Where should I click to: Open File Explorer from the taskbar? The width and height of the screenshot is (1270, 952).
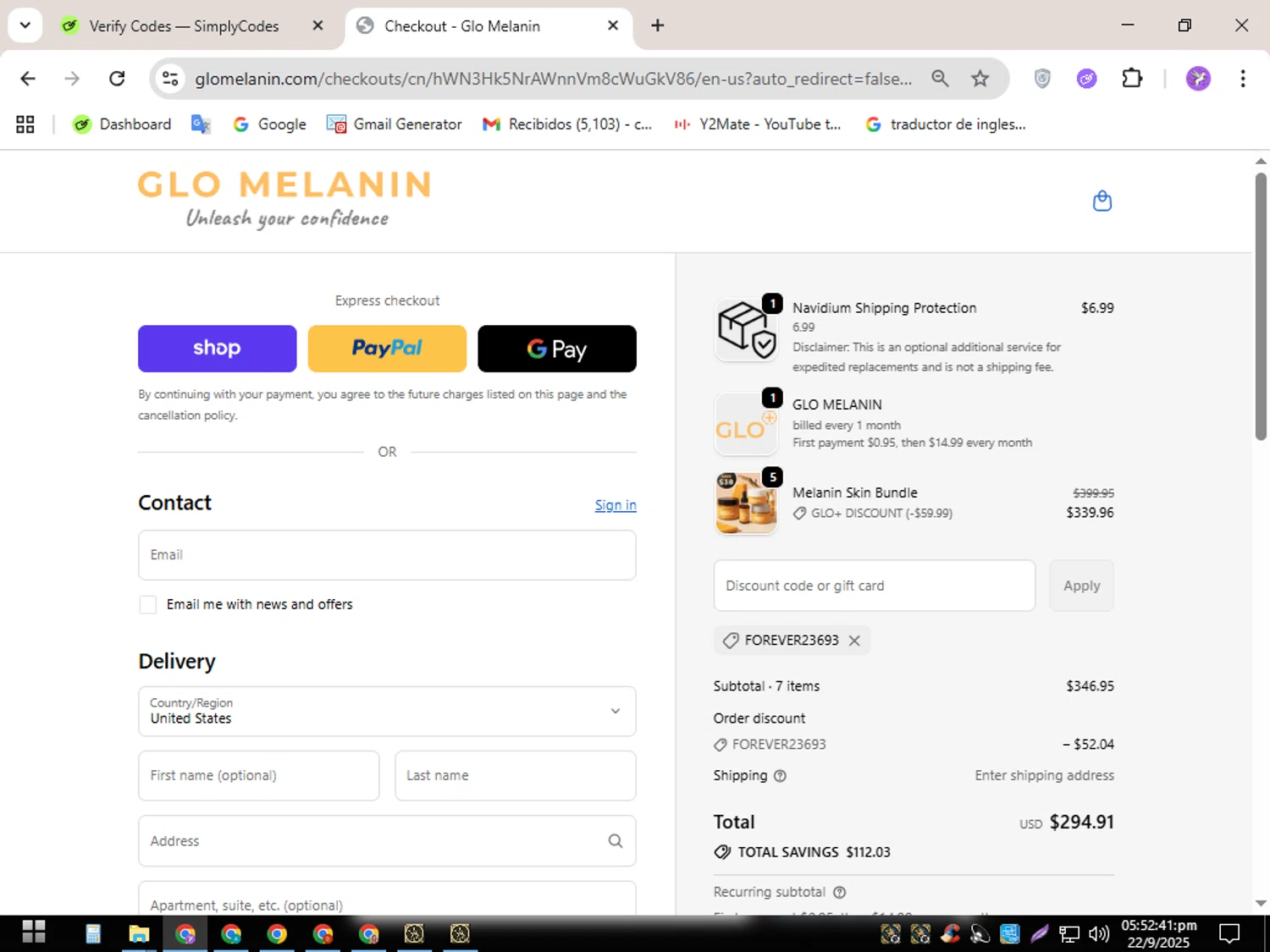(139, 933)
